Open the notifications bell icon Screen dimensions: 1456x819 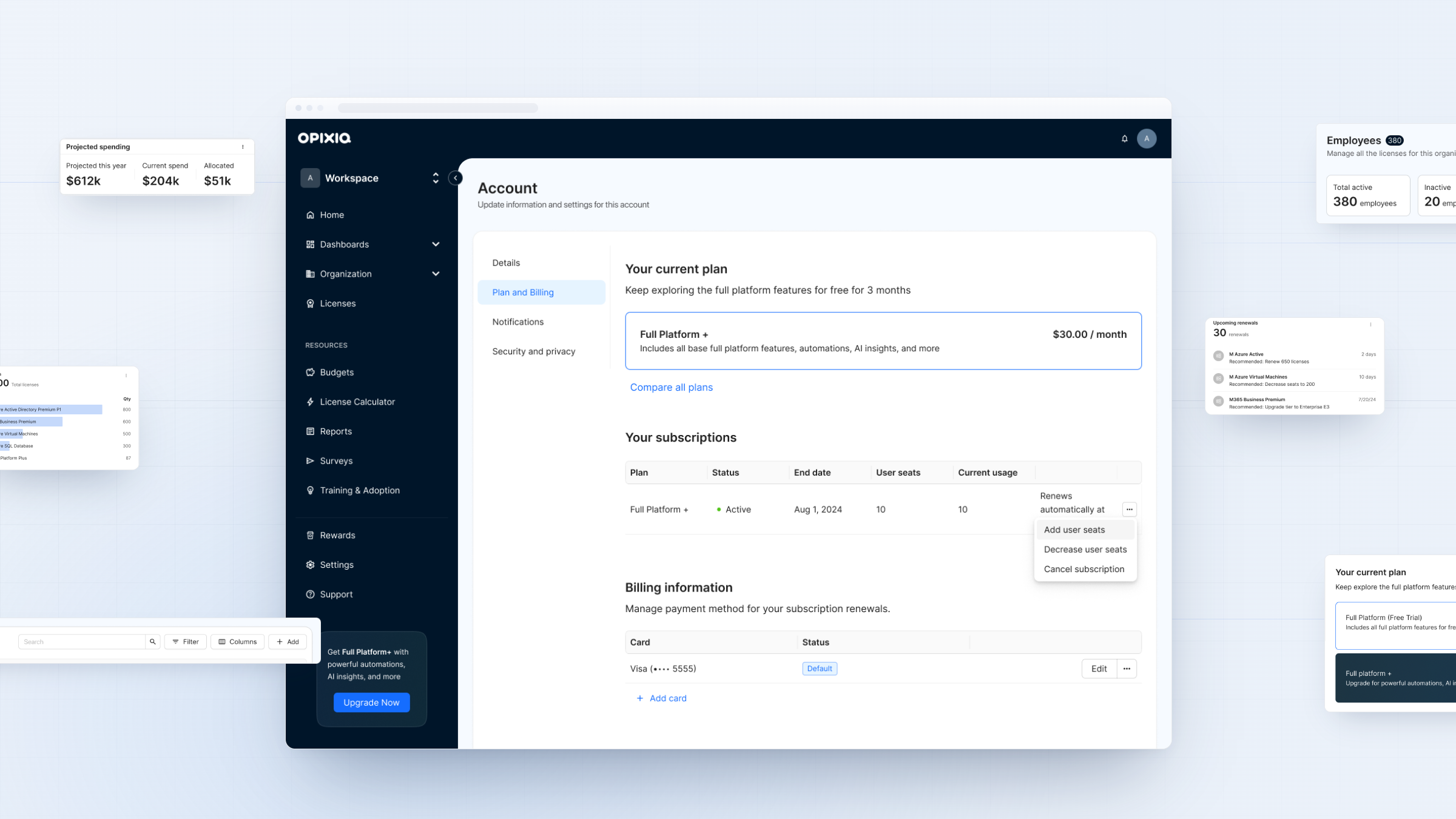tap(1124, 138)
